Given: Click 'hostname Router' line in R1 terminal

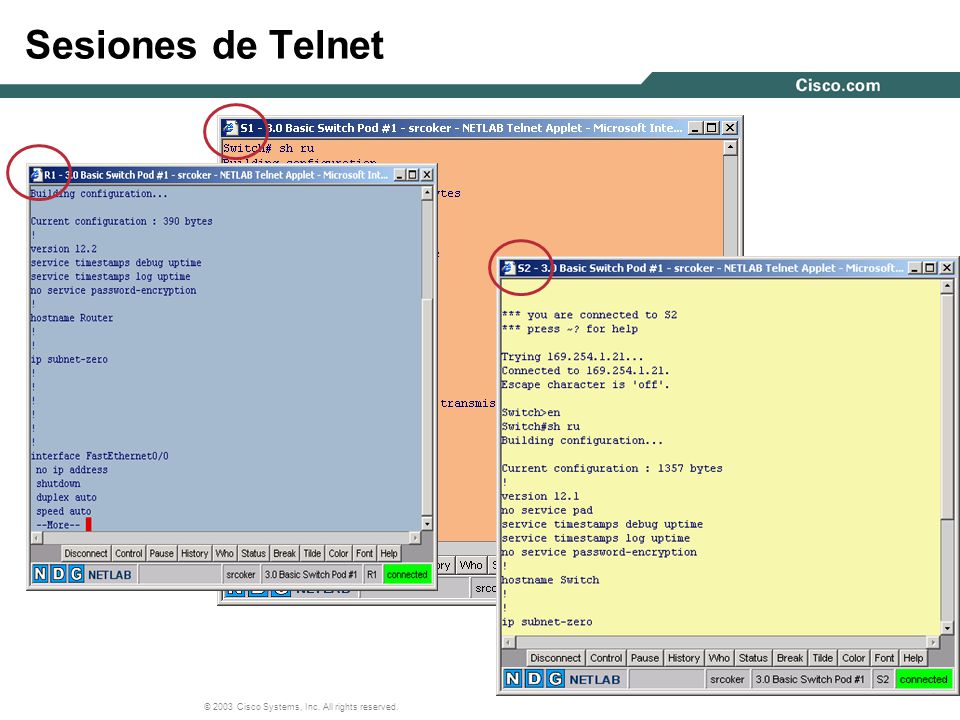Looking at the screenshot, I should pos(72,318).
